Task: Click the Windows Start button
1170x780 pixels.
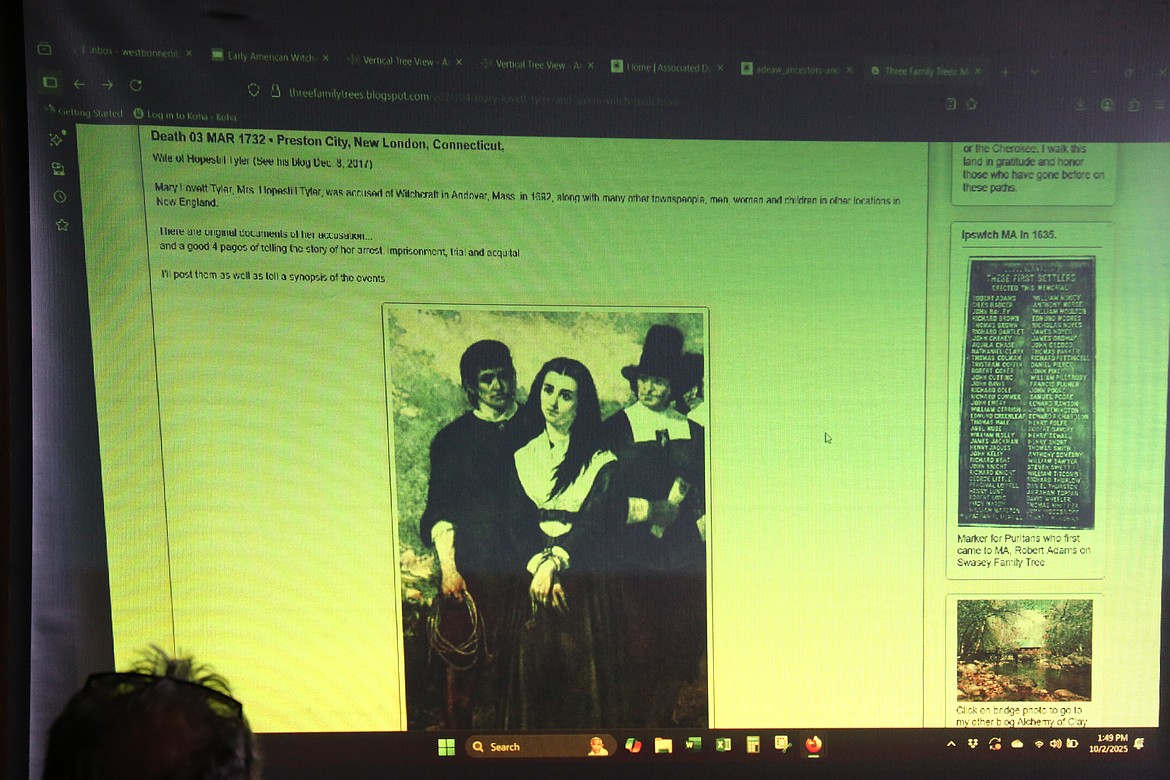Action: (446, 746)
